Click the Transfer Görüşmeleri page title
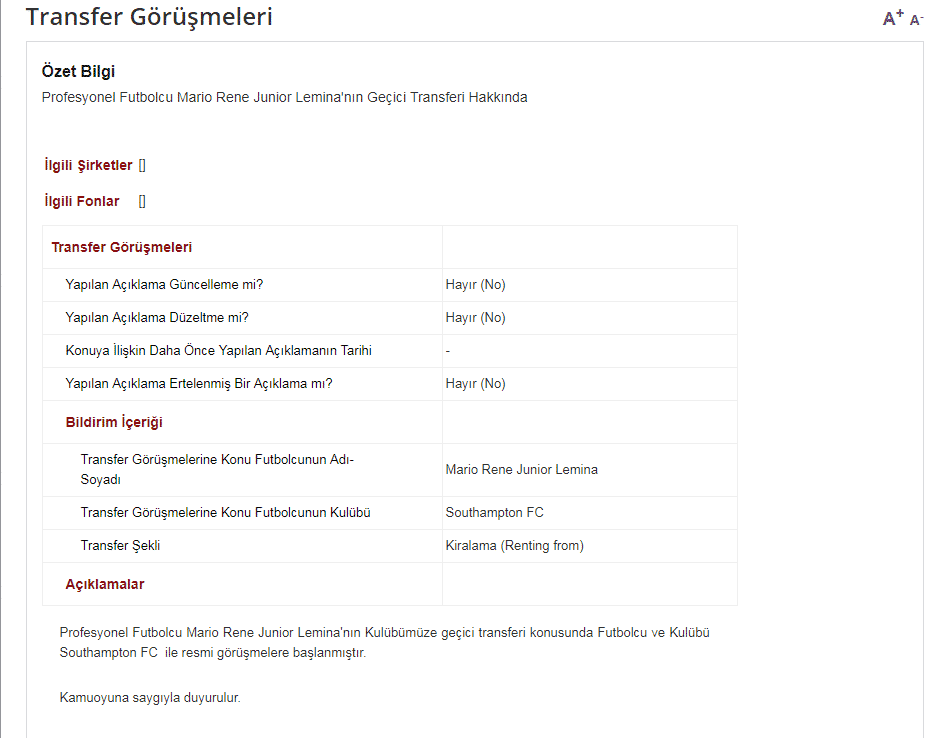 click(x=149, y=17)
